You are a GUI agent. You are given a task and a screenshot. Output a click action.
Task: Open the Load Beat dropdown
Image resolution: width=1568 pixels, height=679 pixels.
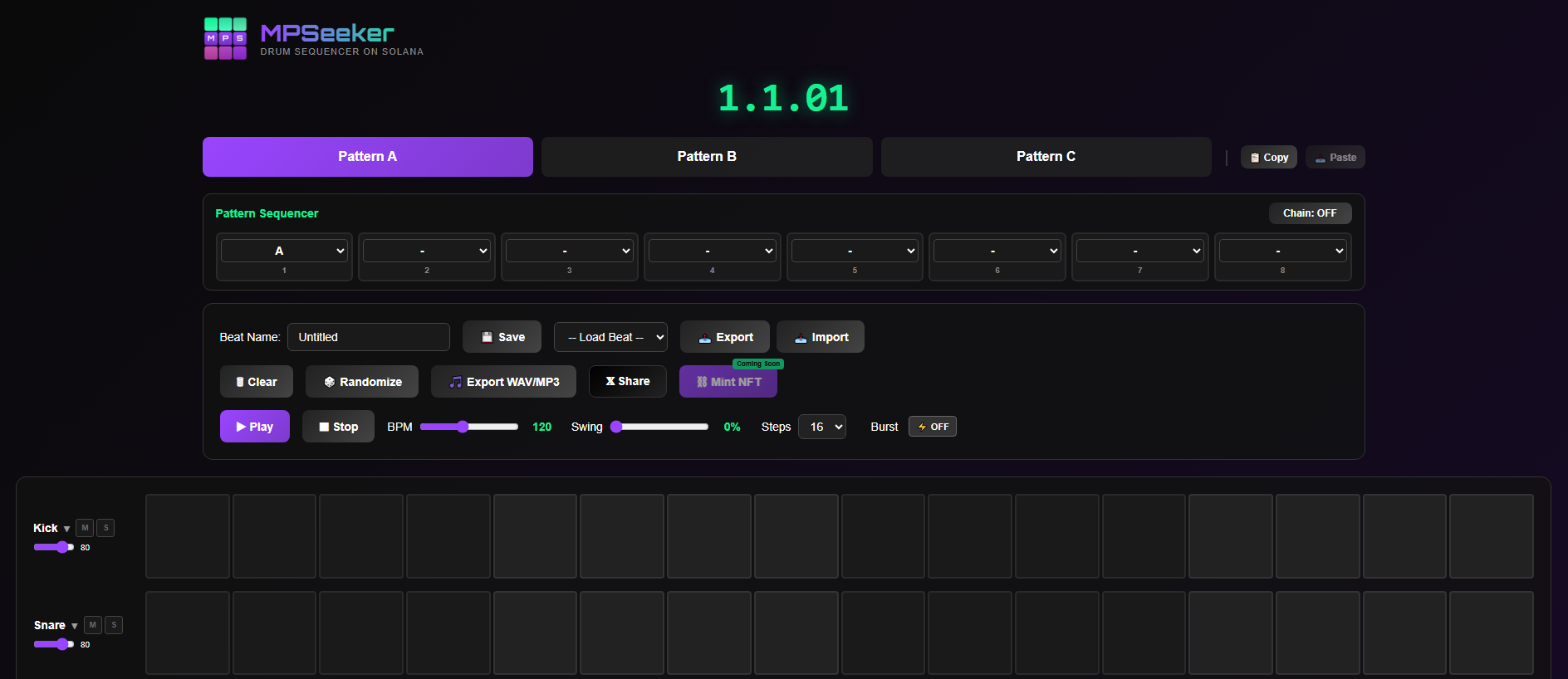click(610, 337)
